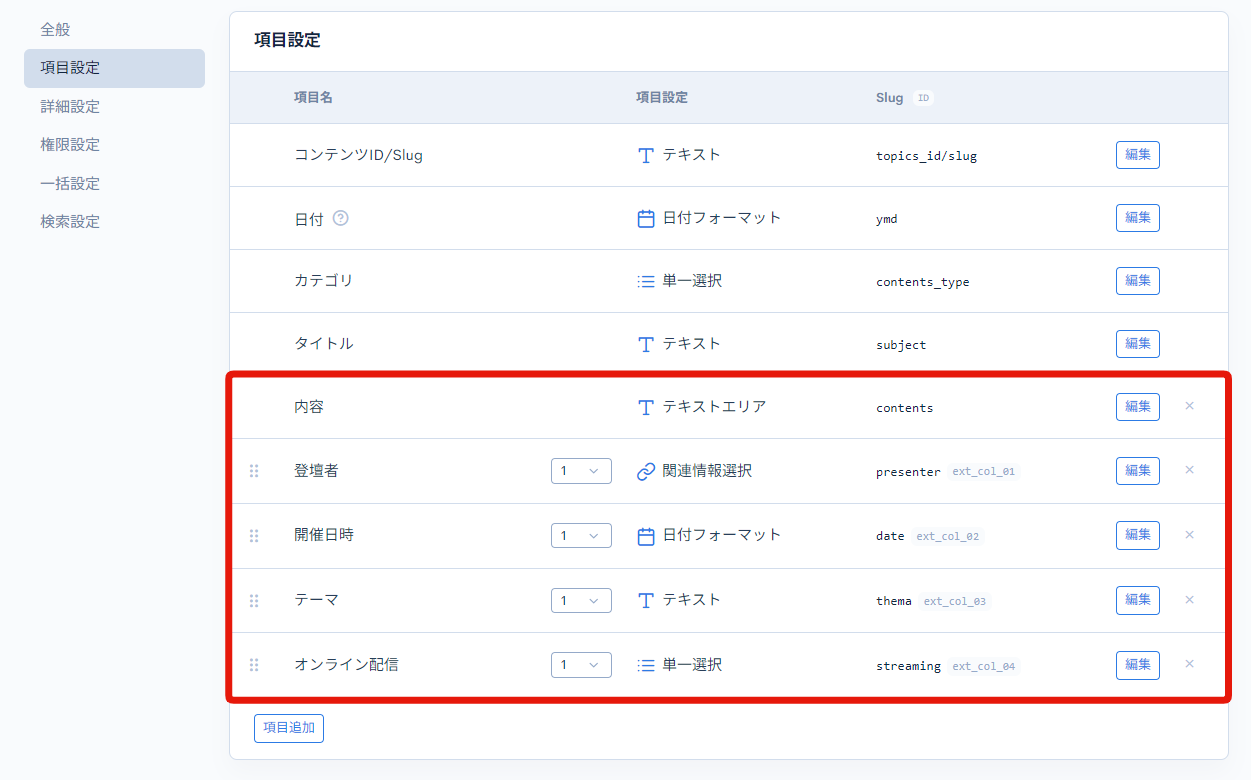Click the drag handle for オンライン配信 row
The image size is (1251, 780).
coord(254,665)
